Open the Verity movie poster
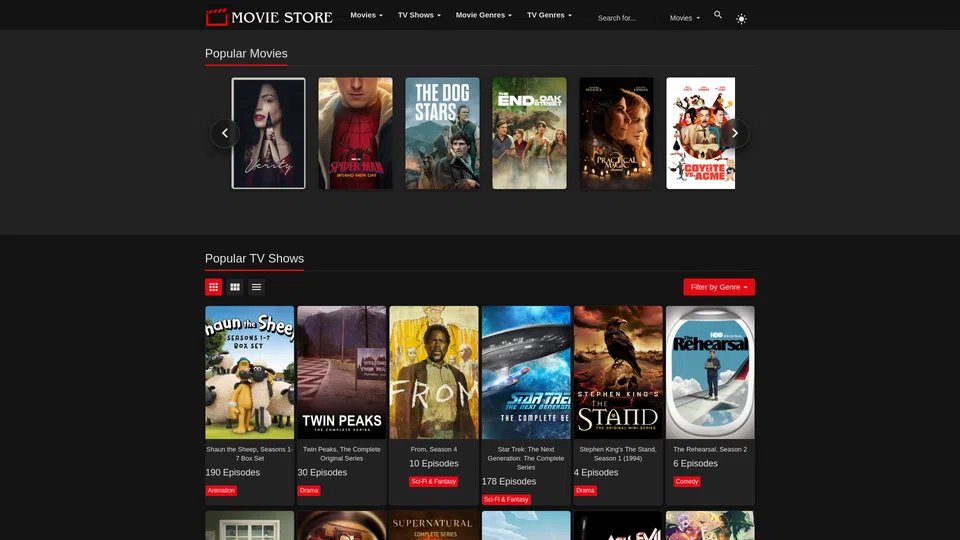Viewport: 960px width, 540px height. [x=268, y=133]
